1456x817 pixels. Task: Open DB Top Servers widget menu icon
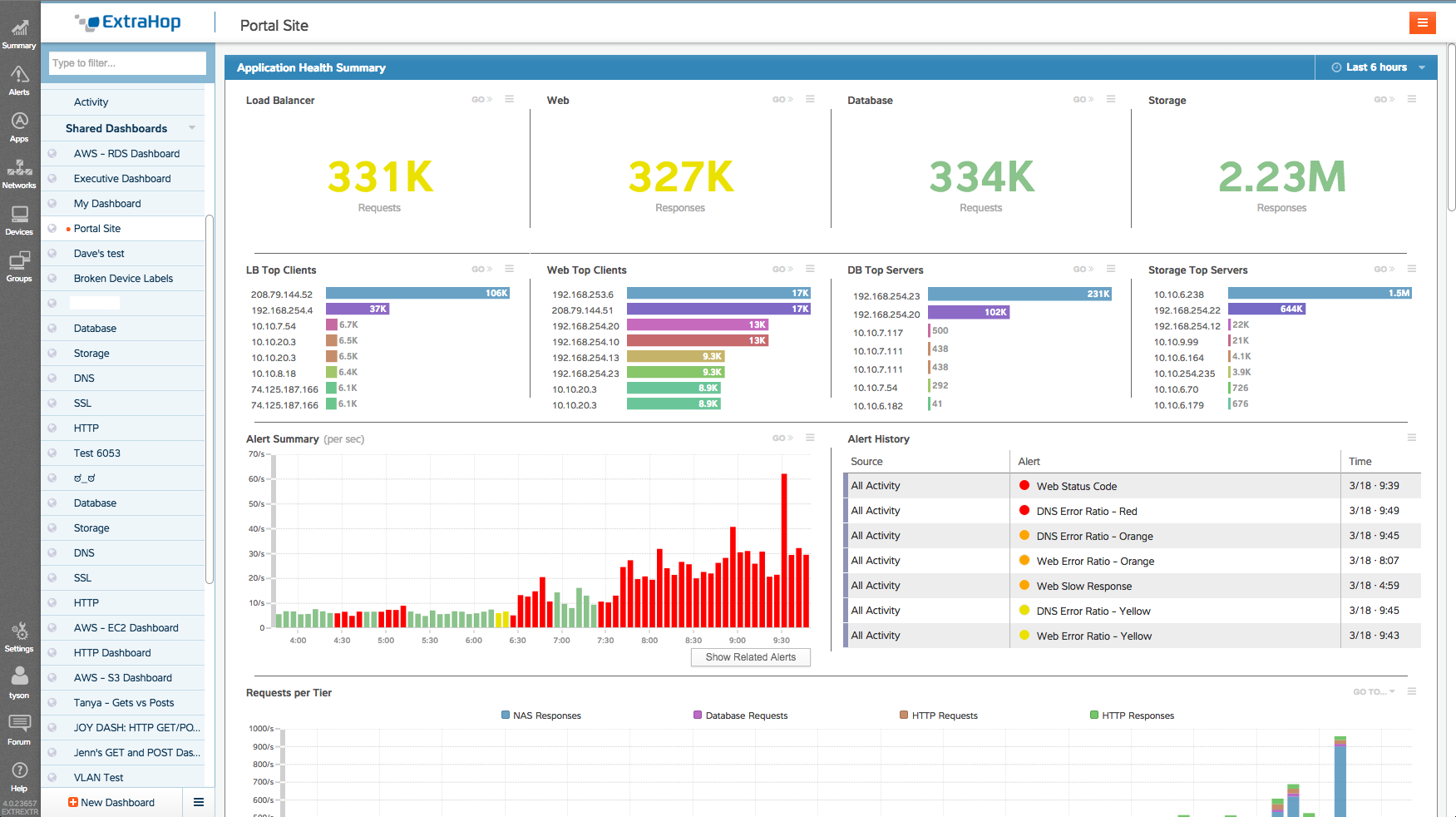click(x=1111, y=269)
